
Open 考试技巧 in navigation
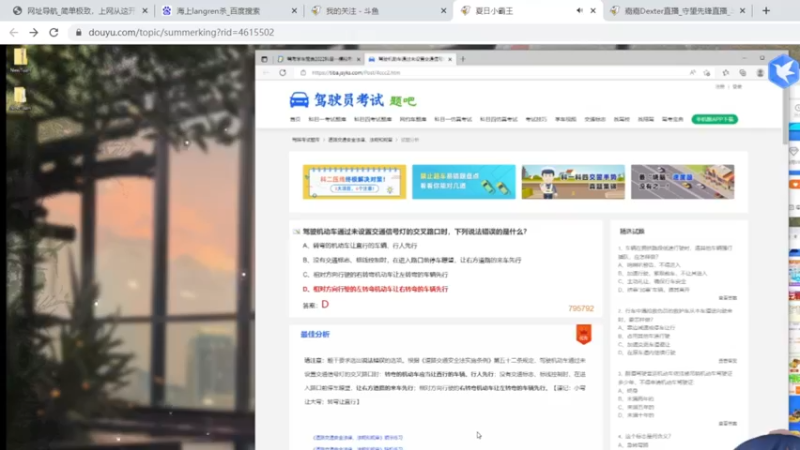pos(536,119)
